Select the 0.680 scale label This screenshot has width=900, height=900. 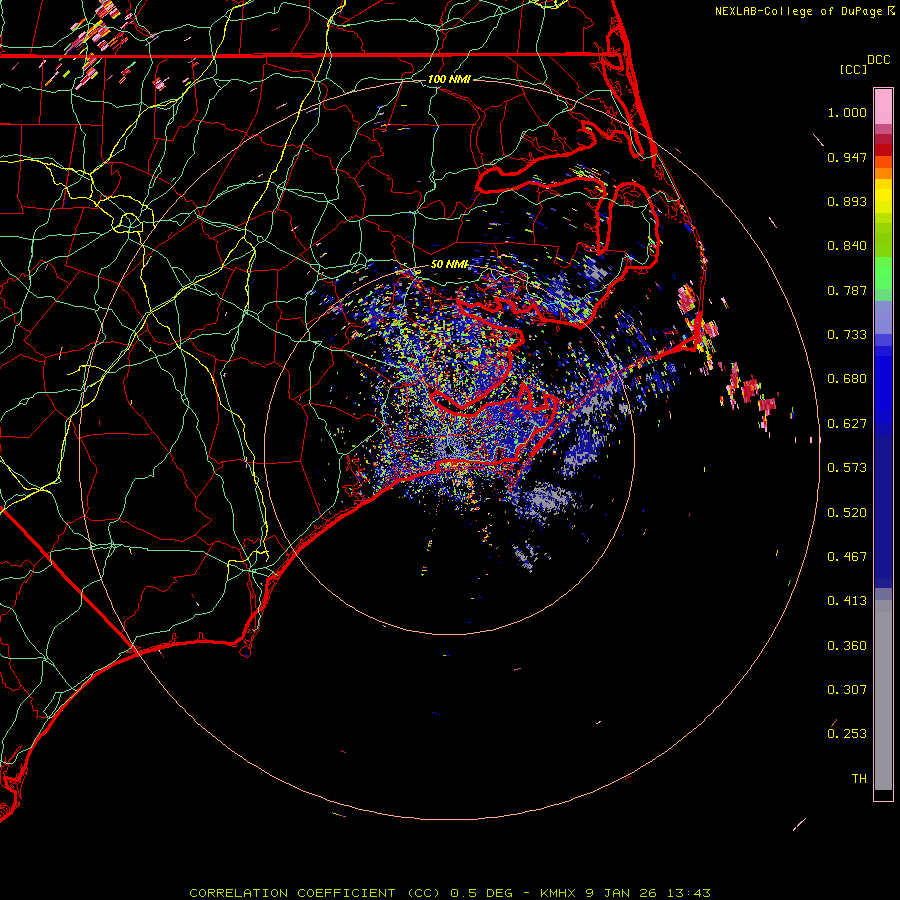[x=846, y=379]
